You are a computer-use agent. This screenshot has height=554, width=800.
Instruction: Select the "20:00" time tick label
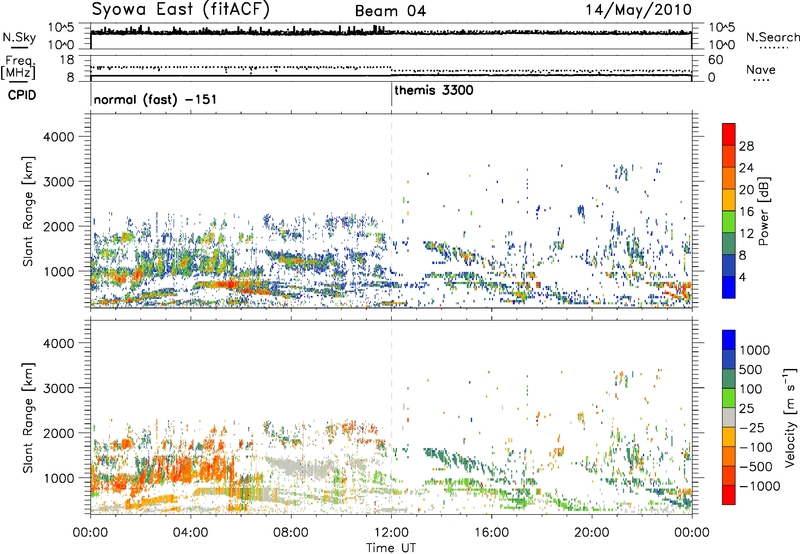[x=592, y=533]
